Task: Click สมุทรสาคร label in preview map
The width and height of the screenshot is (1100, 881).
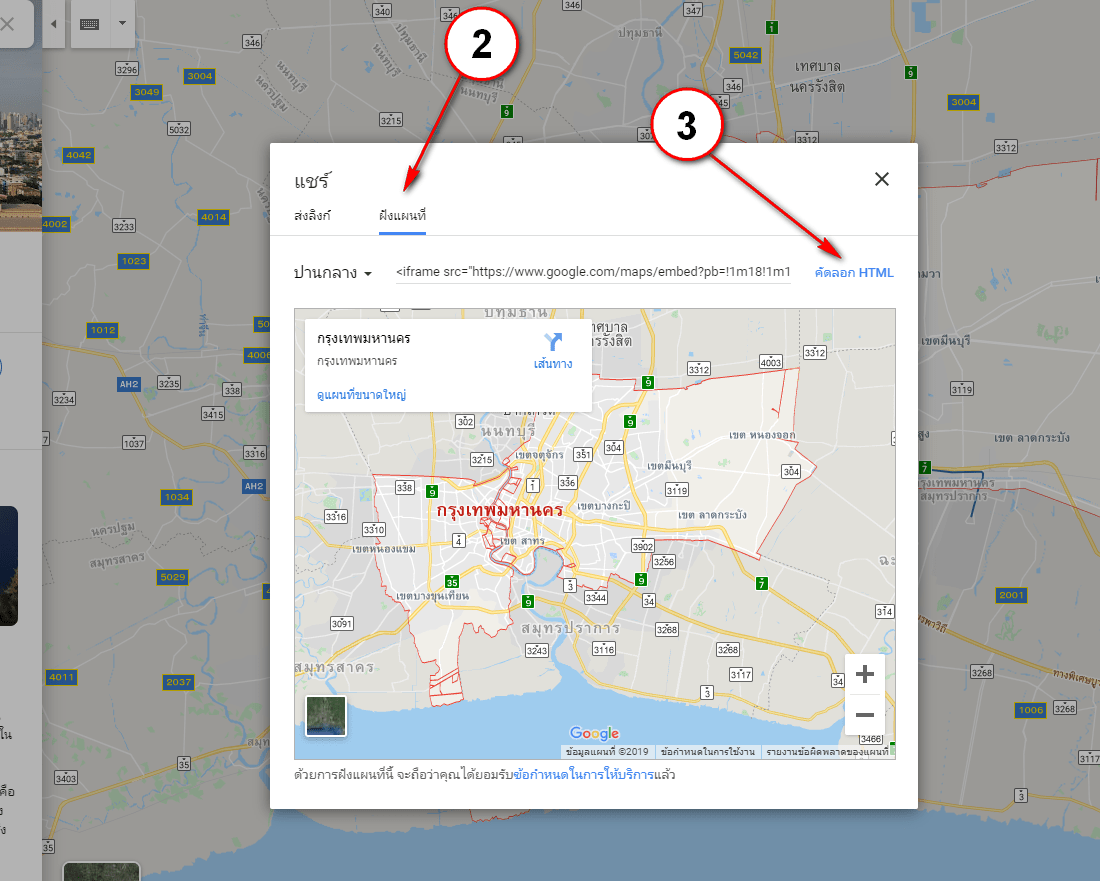Action: pos(335,667)
